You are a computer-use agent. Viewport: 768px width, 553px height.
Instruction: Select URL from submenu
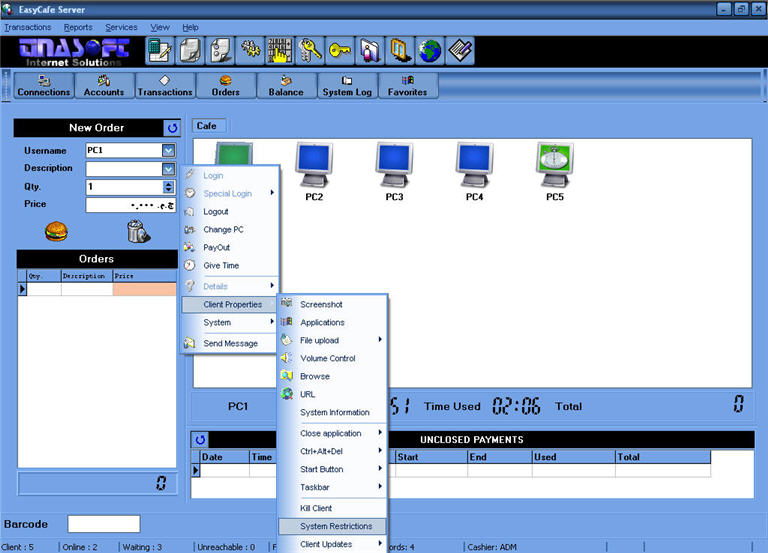click(x=333, y=394)
